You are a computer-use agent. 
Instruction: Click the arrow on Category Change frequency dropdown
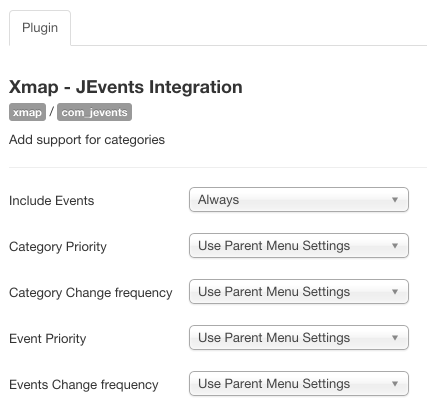395,292
